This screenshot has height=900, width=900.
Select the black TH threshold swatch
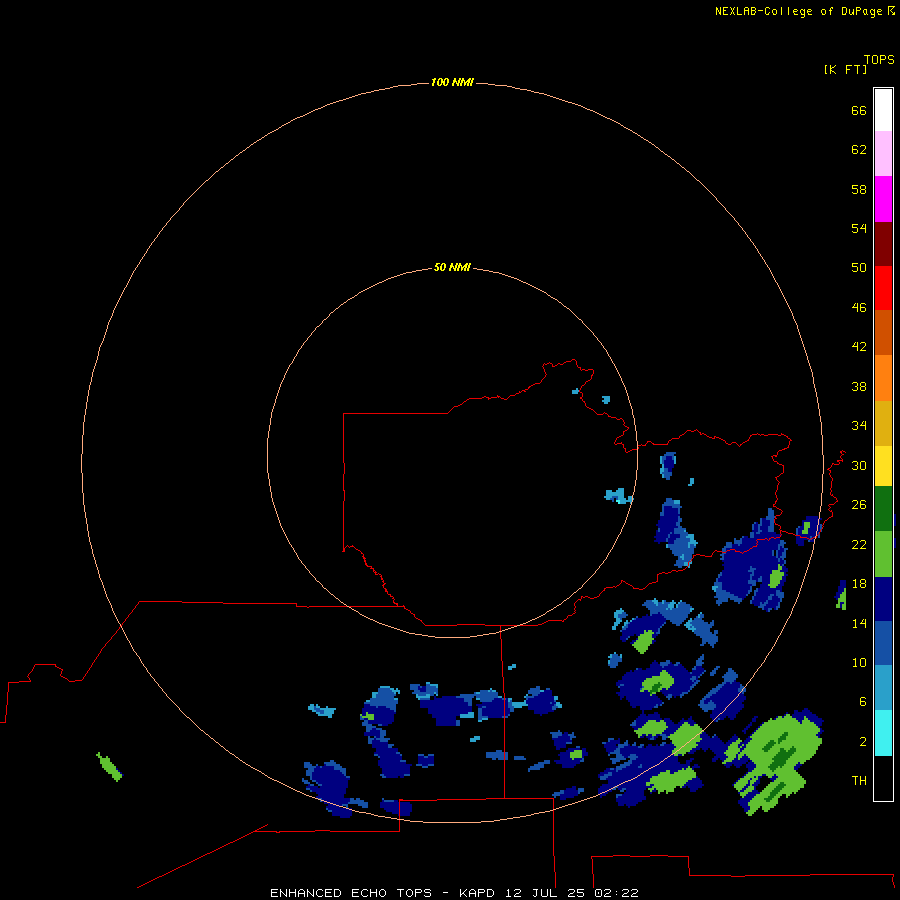point(883,778)
